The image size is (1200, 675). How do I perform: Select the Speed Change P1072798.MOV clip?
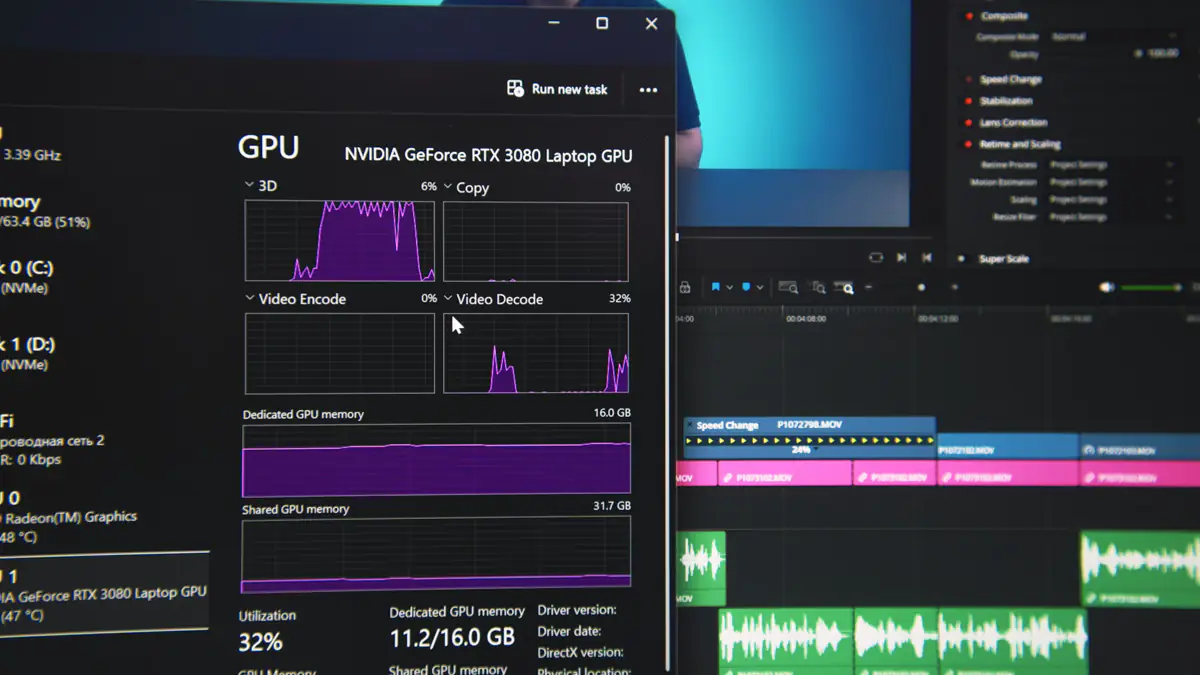(810, 437)
